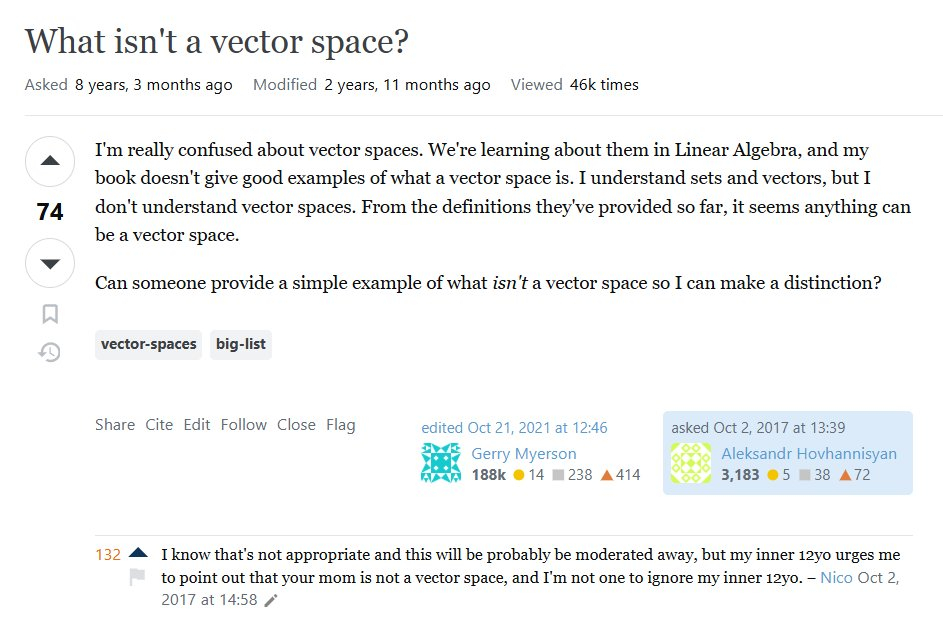
Task: Upvote Nico's comment
Action: pyautogui.click(x=138, y=553)
